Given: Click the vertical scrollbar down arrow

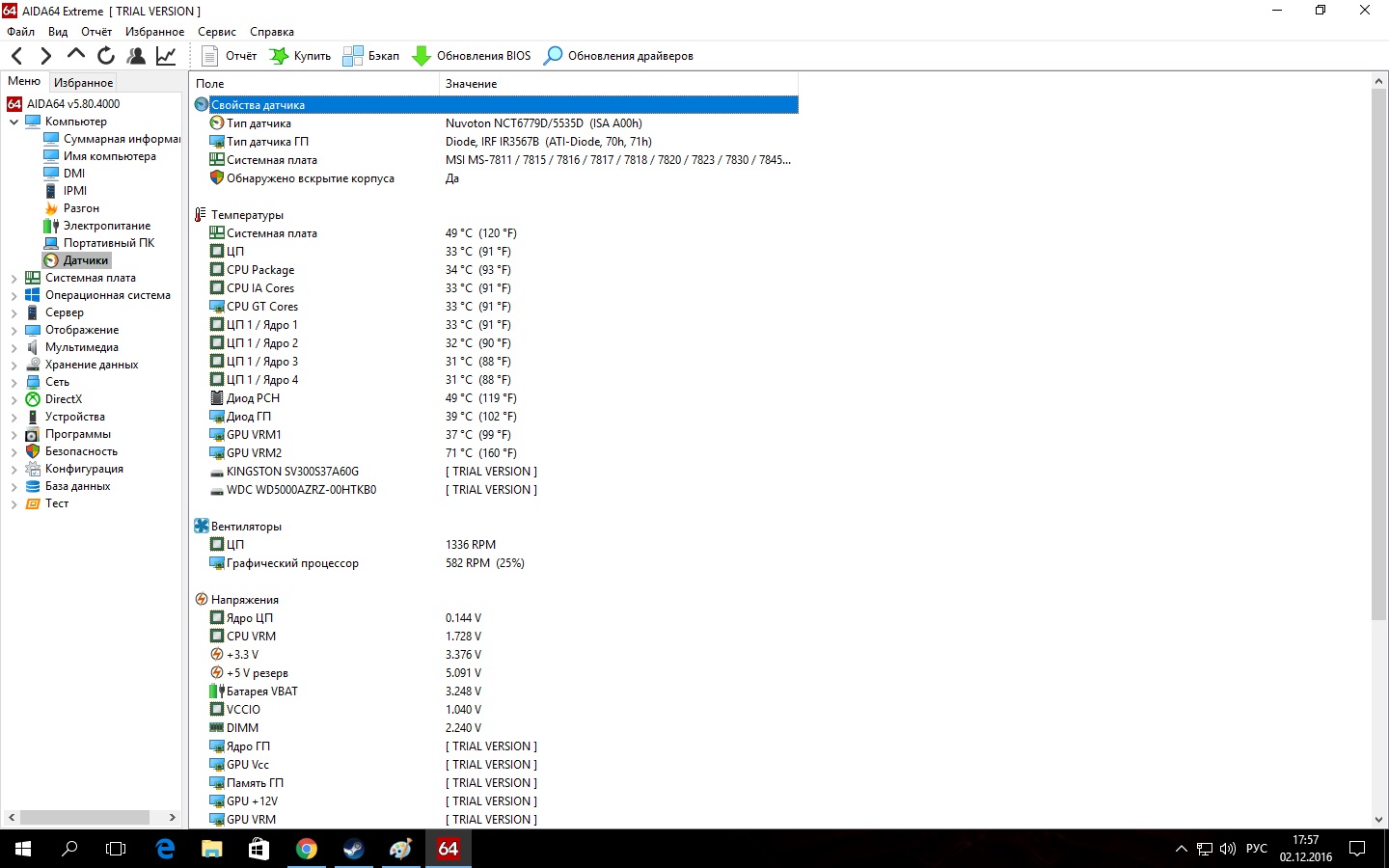Looking at the screenshot, I should pos(1378,820).
